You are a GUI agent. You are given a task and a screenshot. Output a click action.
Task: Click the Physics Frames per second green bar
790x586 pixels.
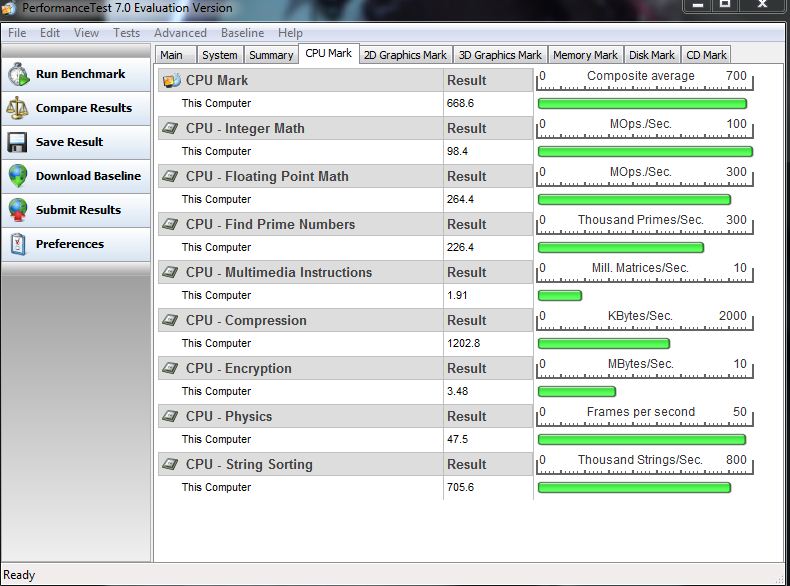click(642, 439)
